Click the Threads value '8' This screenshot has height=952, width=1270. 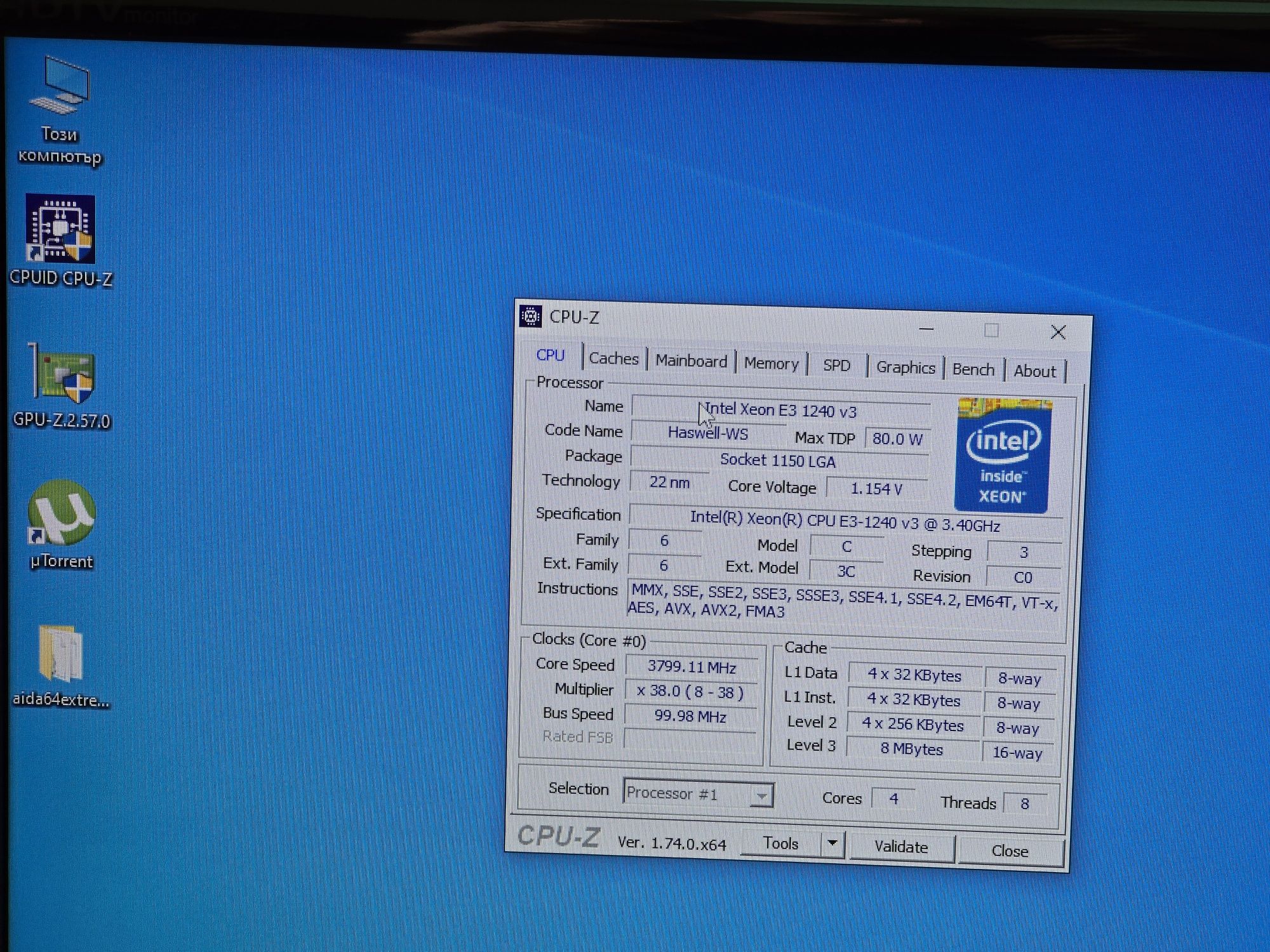[x=1024, y=803]
